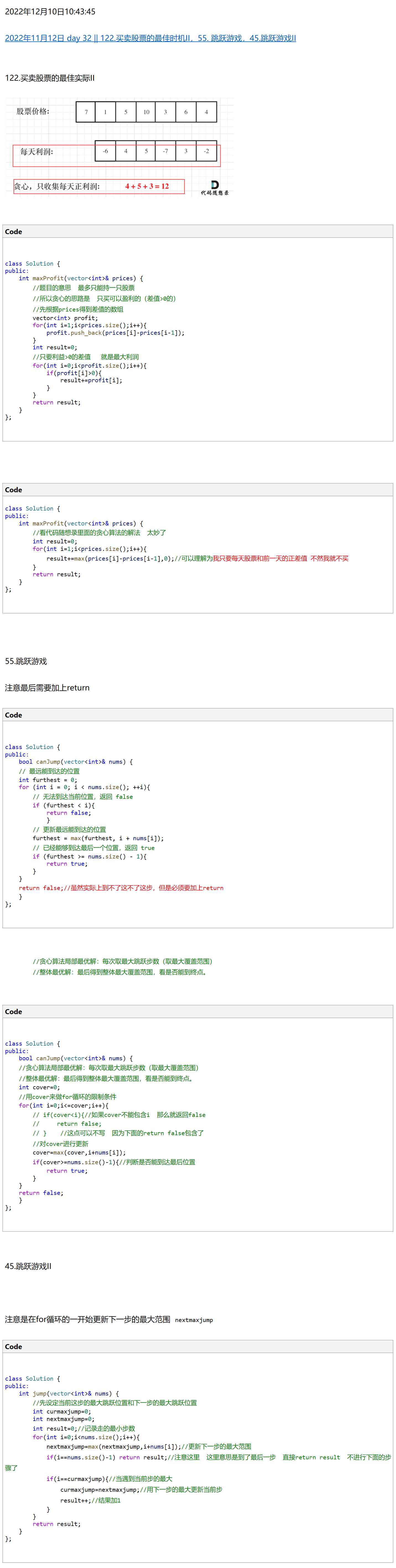The image size is (396, 1568).
Task: Click the line if (furthest >= nums.size() - 1){
Action: pyautogui.click(x=90, y=857)
